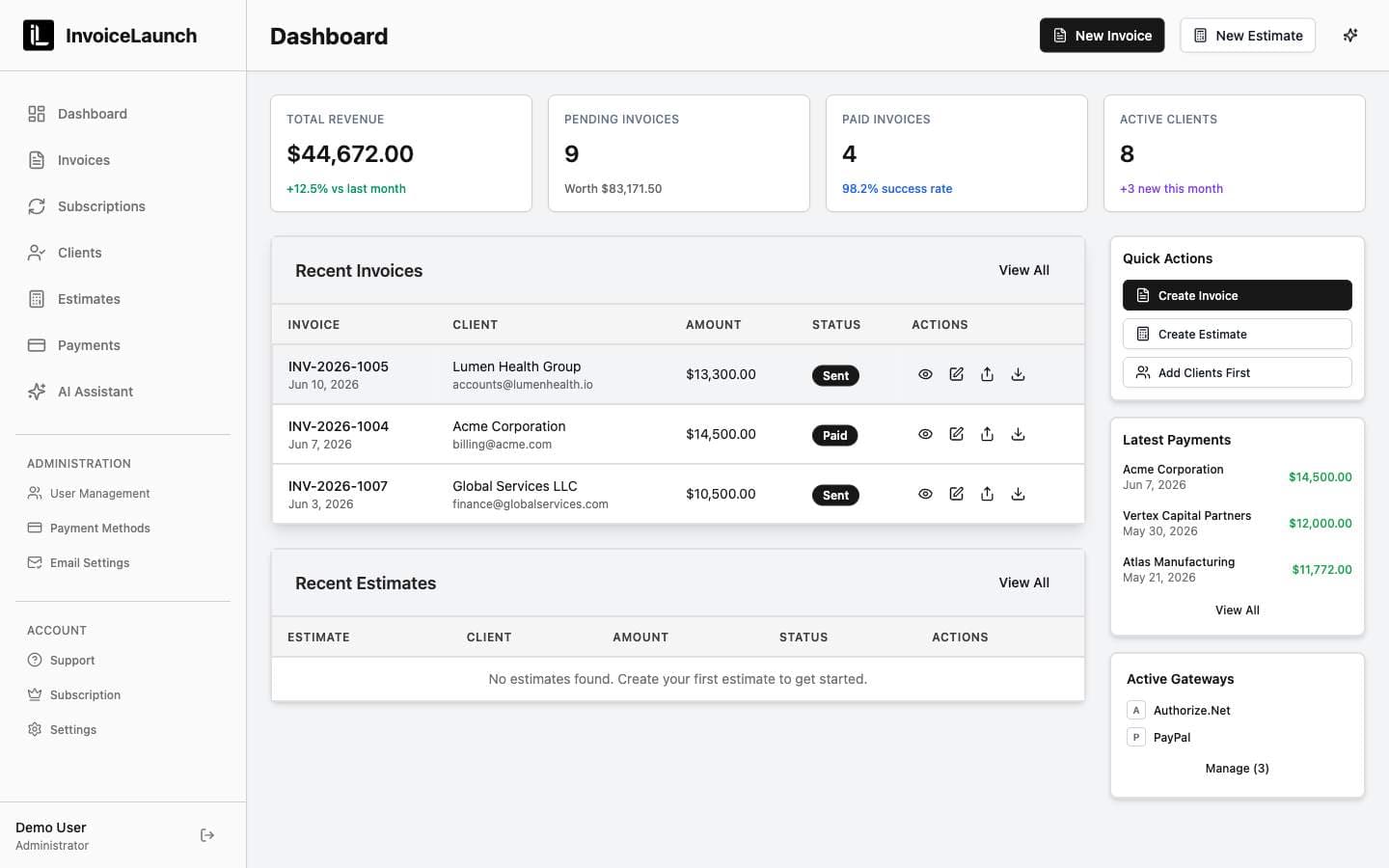Click the PayPal gateway badge icon
This screenshot has height=868, width=1389.
tap(1136, 737)
